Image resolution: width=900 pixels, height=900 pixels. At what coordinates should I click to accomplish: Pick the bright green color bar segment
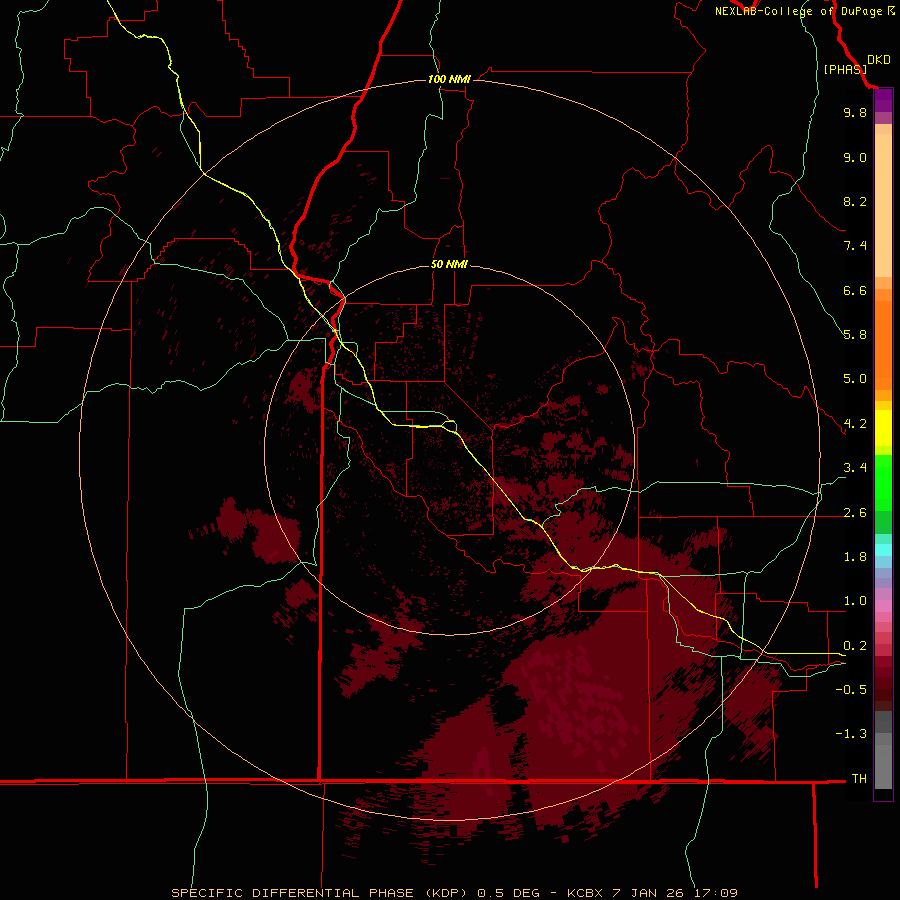[883, 483]
